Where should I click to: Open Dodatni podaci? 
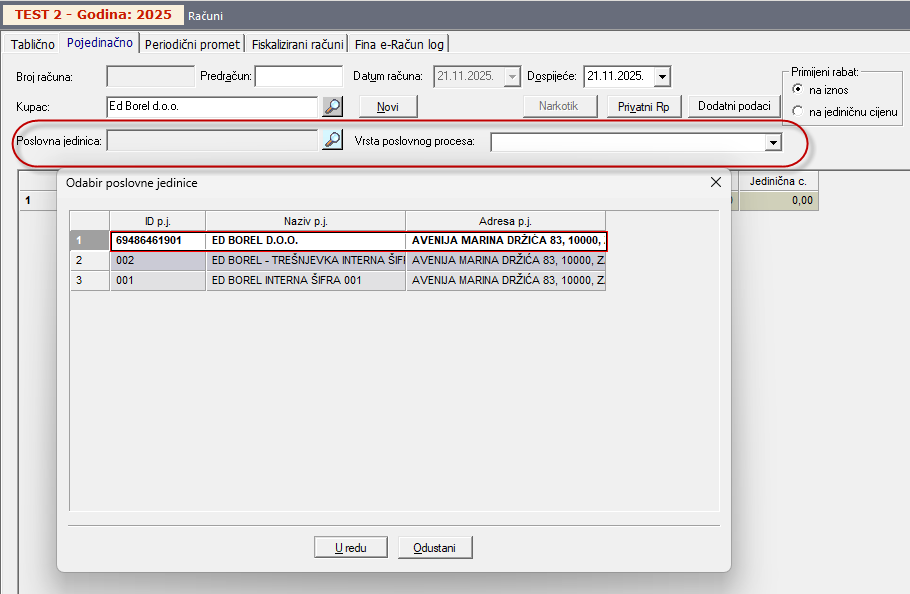734,107
